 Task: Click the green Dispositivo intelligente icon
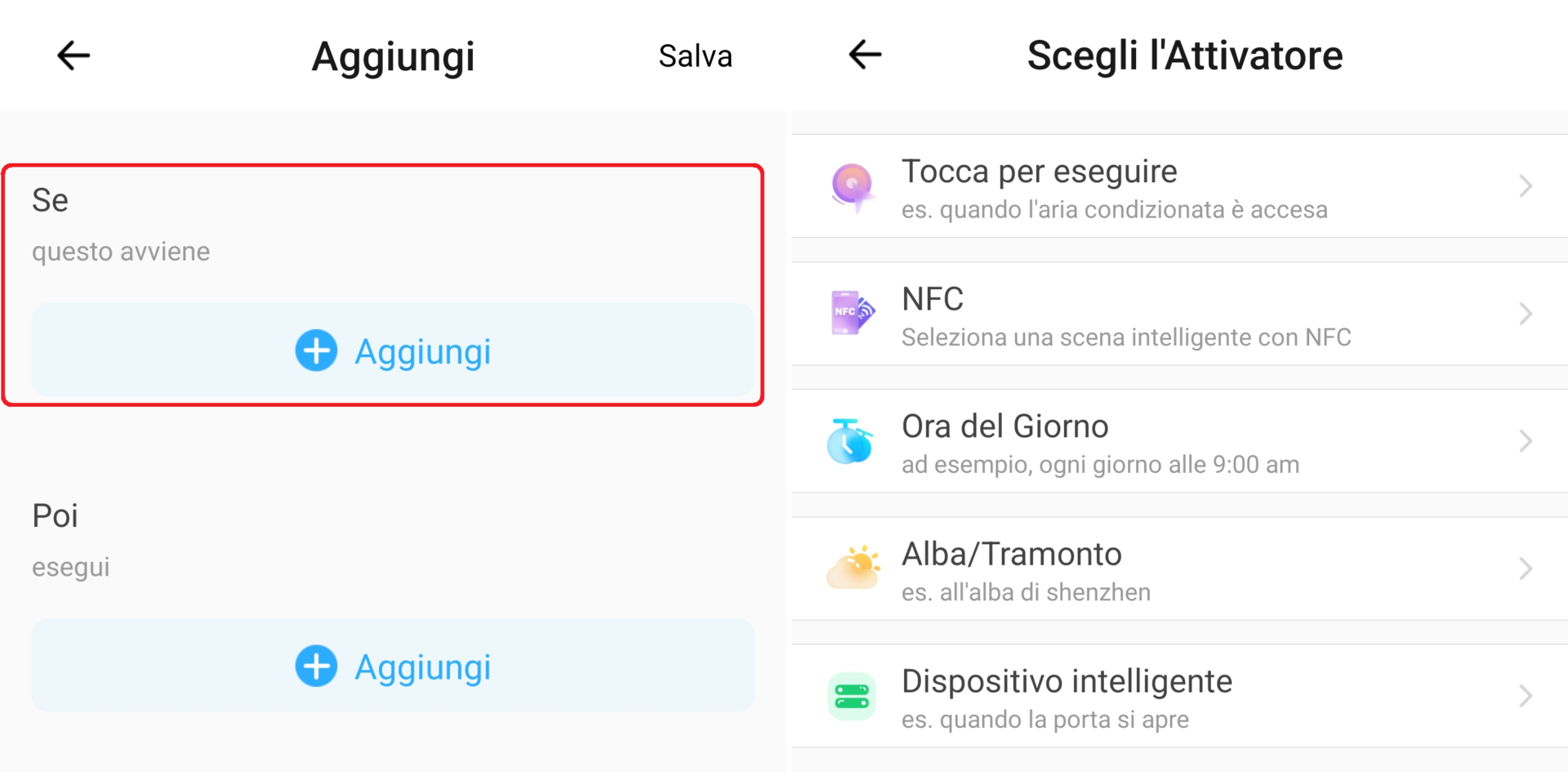coord(852,696)
